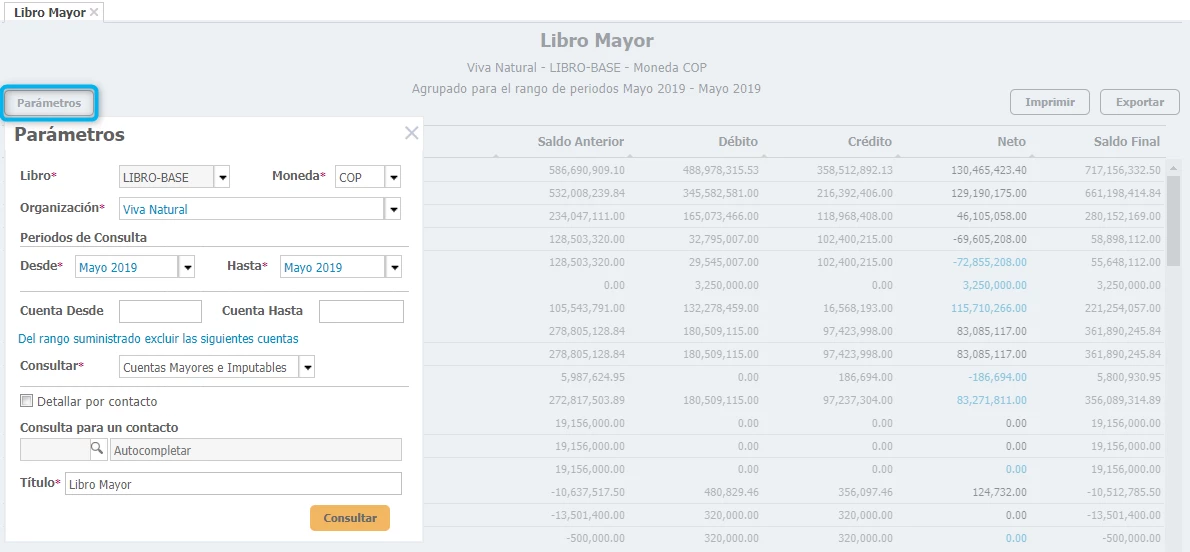Image resolution: width=1190 pixels, height=552 pixels.
Task: Focus the Cuenta Hasta input field
Action: [x=361, y=311]
